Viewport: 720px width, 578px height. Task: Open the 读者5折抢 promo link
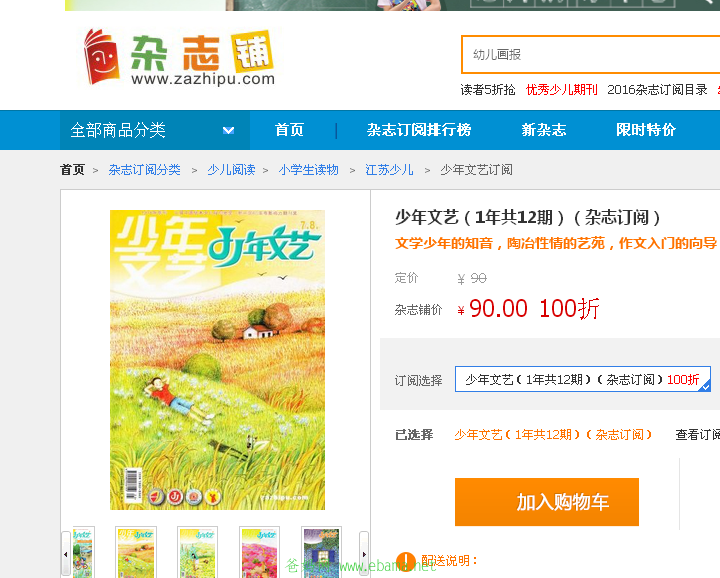[x=488, y=90]
